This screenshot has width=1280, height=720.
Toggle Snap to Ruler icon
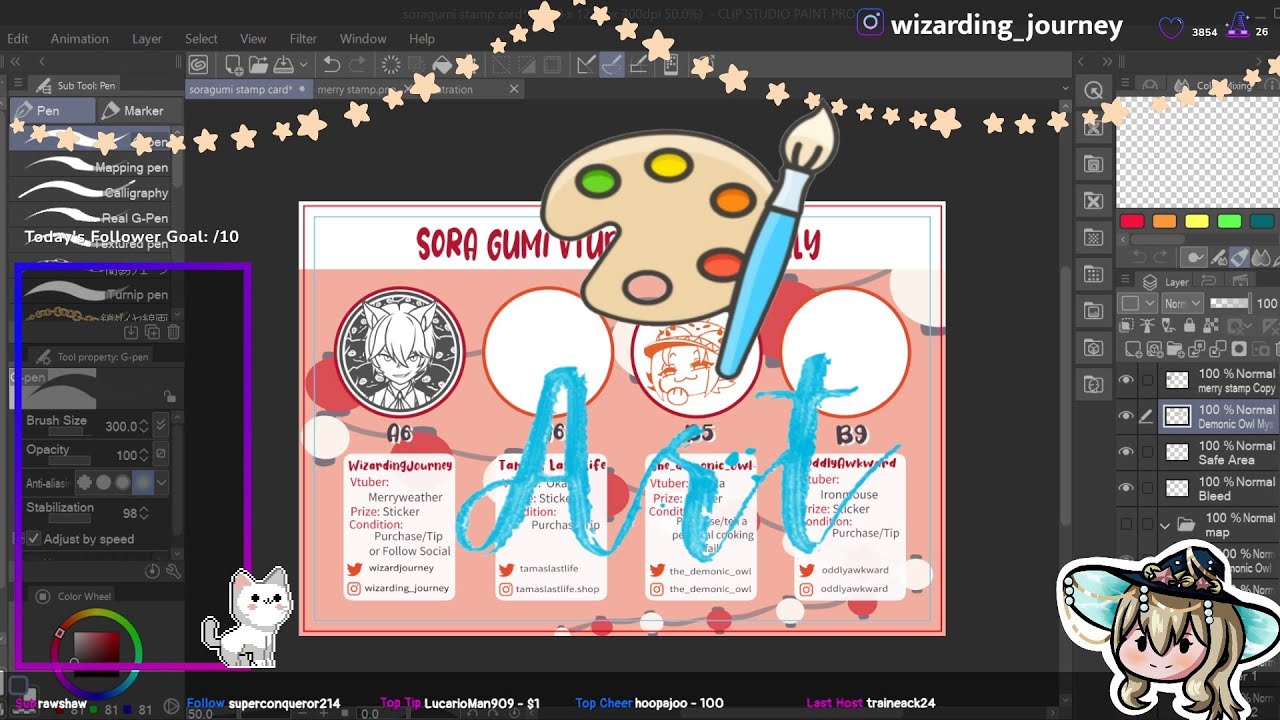coord(587,65)
